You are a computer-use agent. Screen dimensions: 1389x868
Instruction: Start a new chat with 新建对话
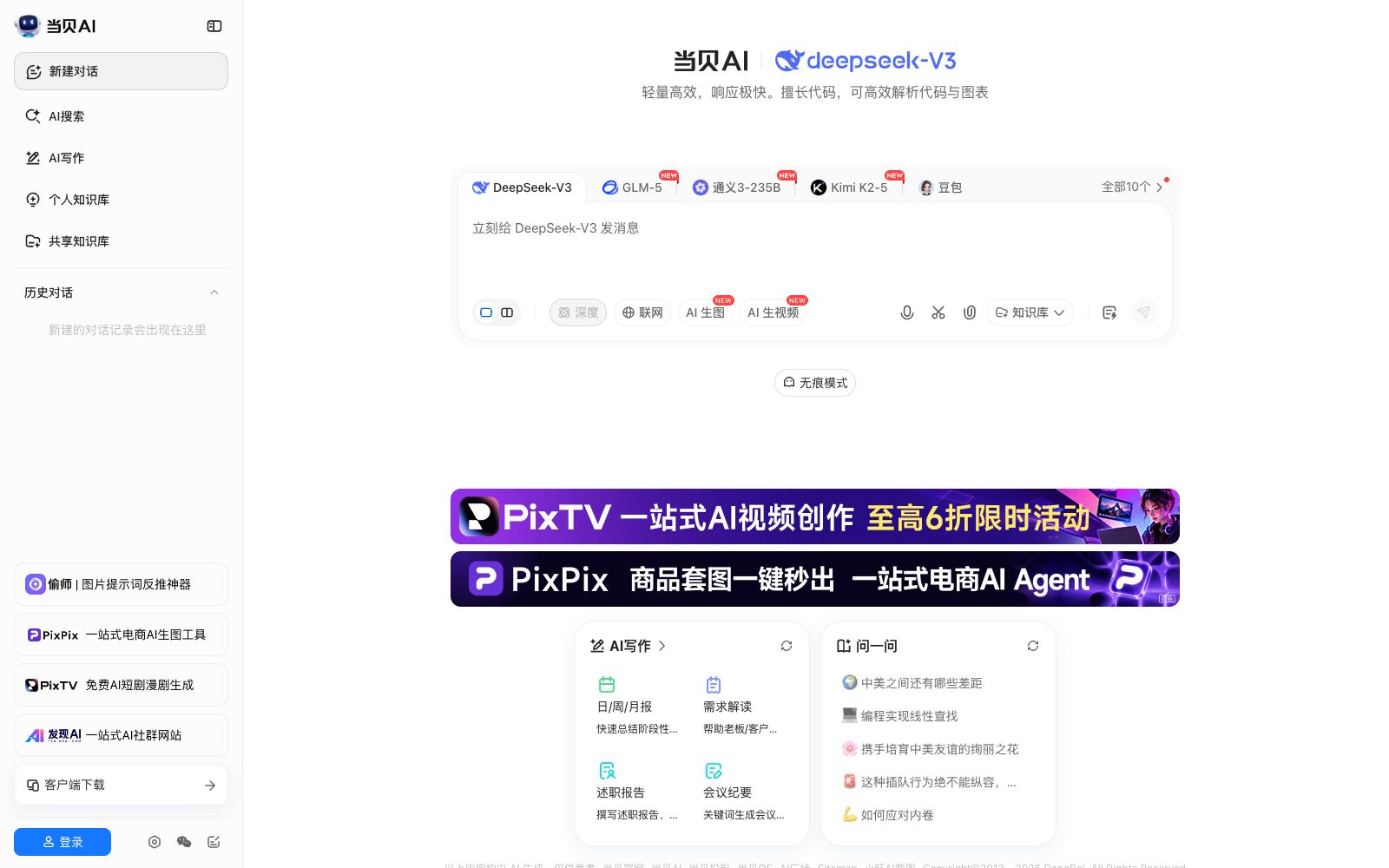tap(121, 71)
